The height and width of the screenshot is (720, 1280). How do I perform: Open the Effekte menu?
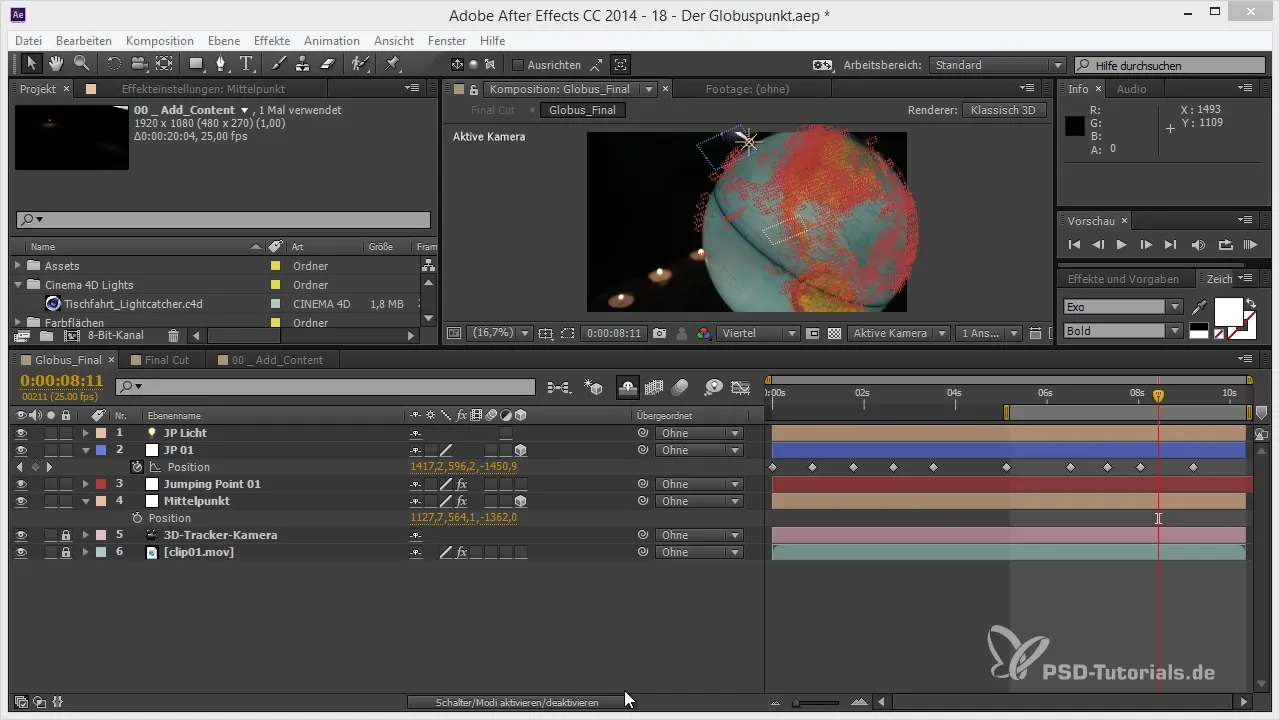(272, 41)
